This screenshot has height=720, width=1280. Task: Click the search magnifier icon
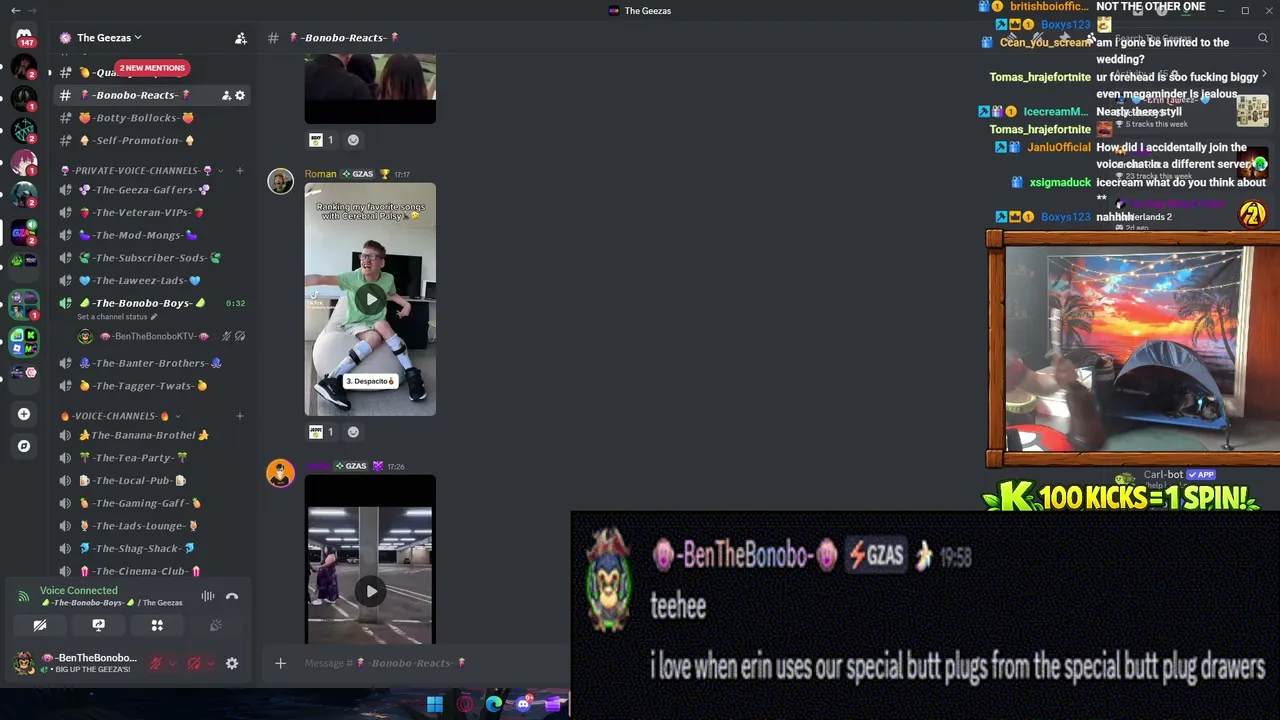tap(1264, 38)
